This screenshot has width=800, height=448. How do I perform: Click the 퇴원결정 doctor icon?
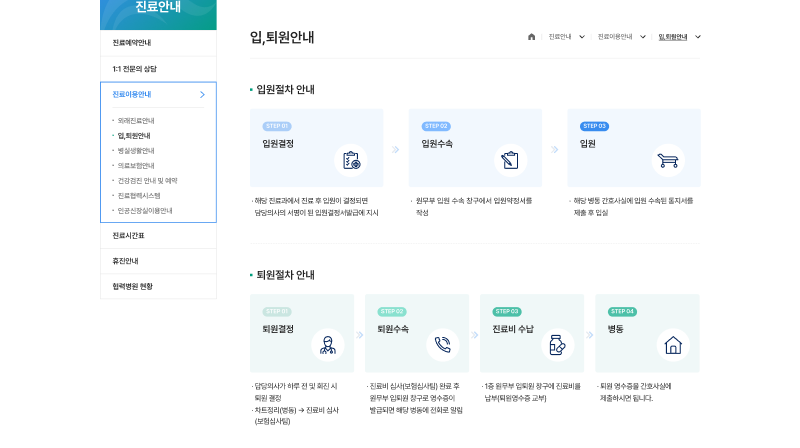click(328, 345)
